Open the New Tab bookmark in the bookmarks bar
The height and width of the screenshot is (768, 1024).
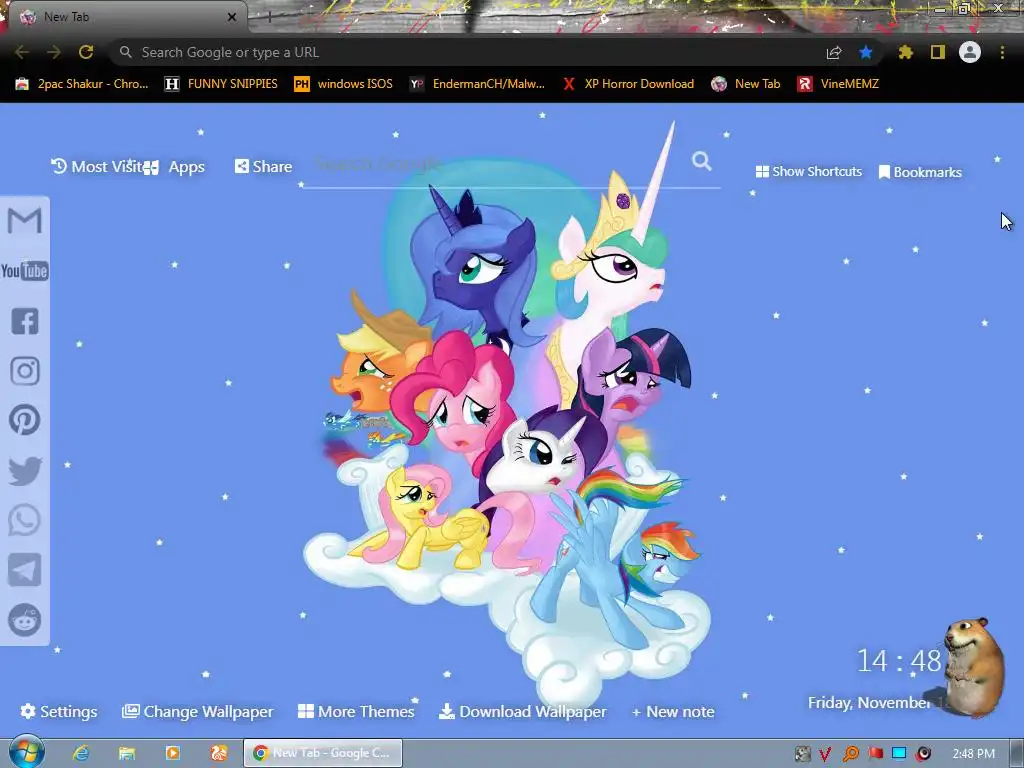746,84
